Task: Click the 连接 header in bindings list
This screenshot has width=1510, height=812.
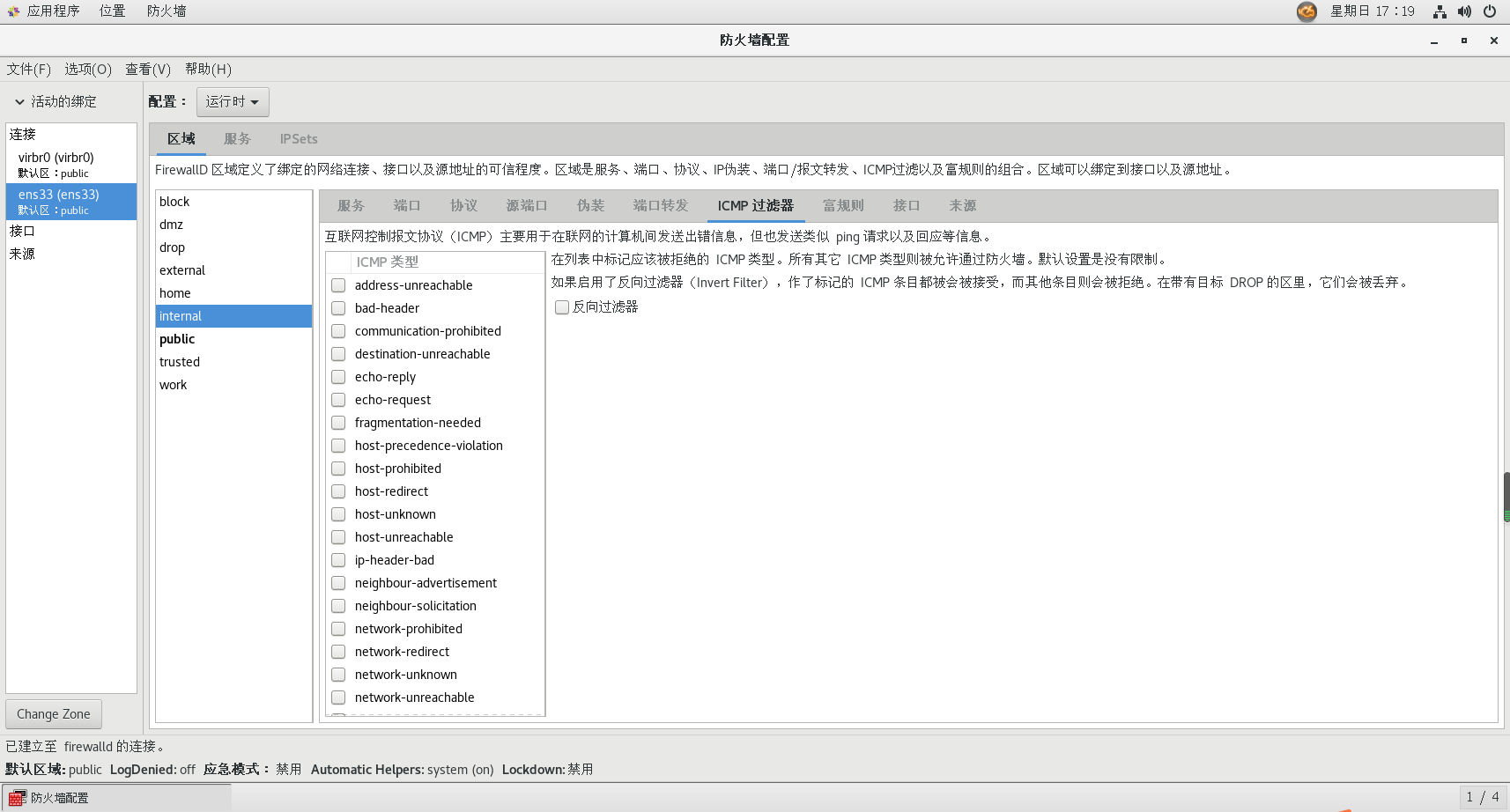Action: tap(71, 135)
